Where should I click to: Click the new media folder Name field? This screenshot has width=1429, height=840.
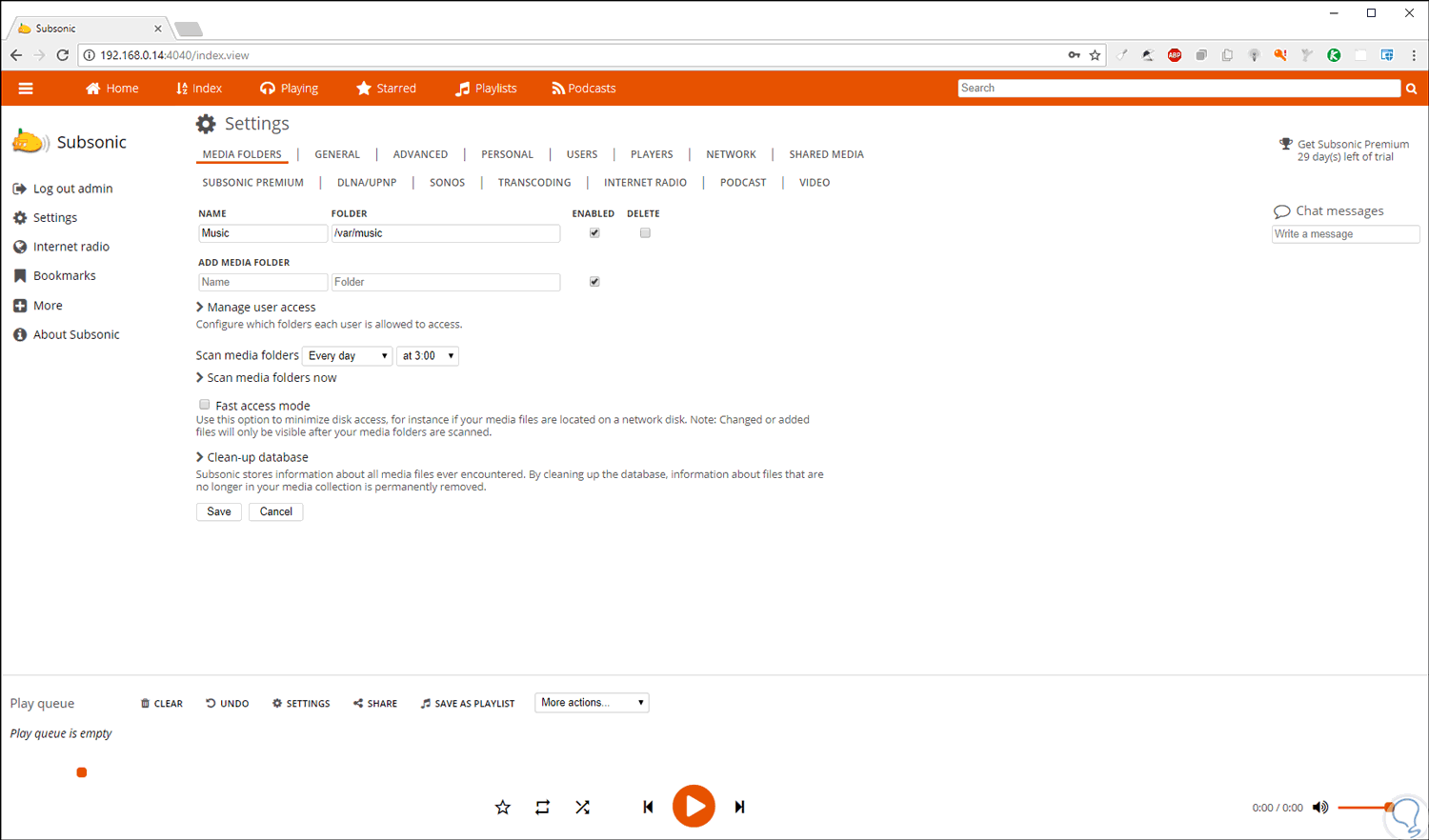pos(263,282)
